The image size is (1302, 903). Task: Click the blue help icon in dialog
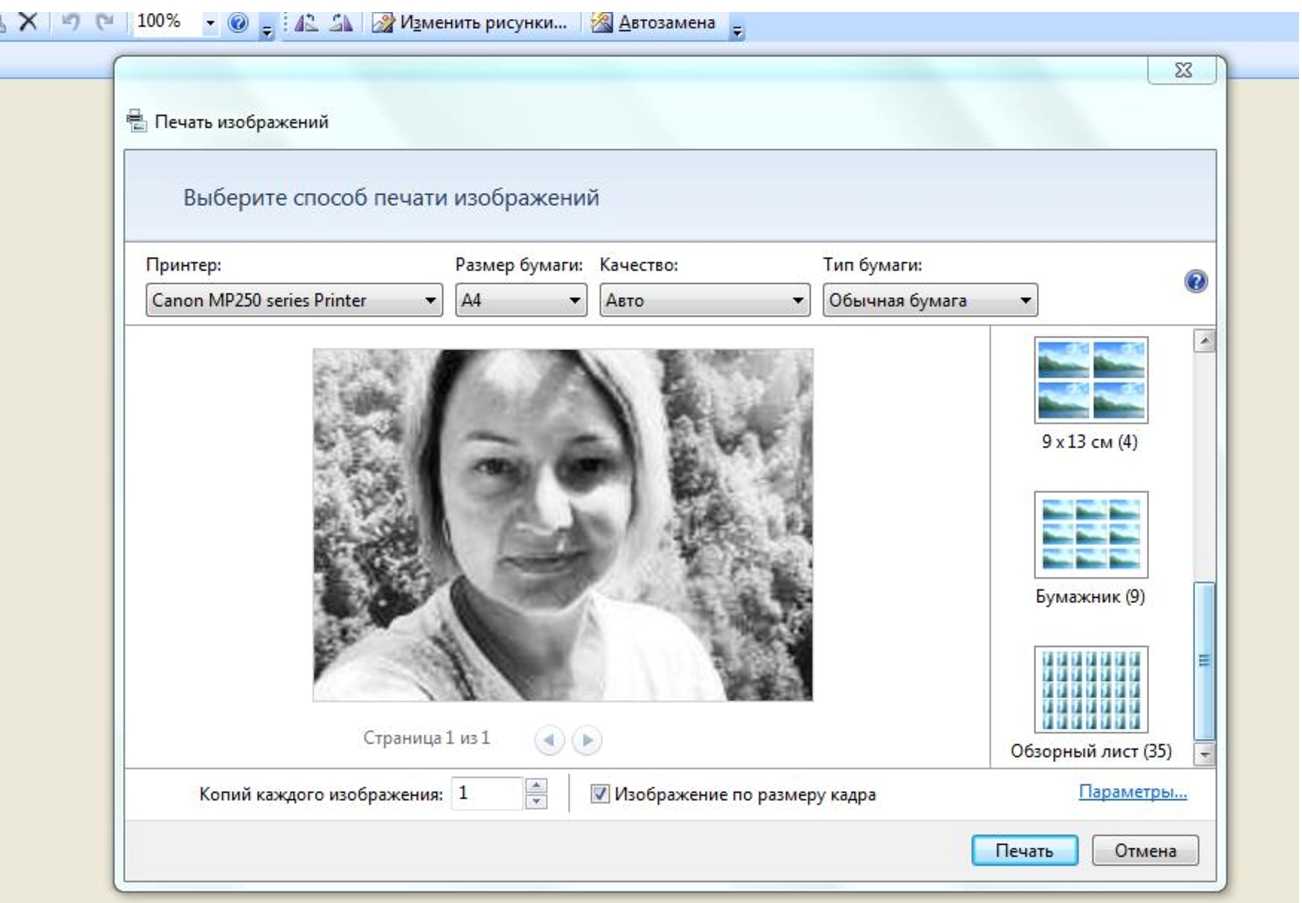click(x=1196, y=282)
